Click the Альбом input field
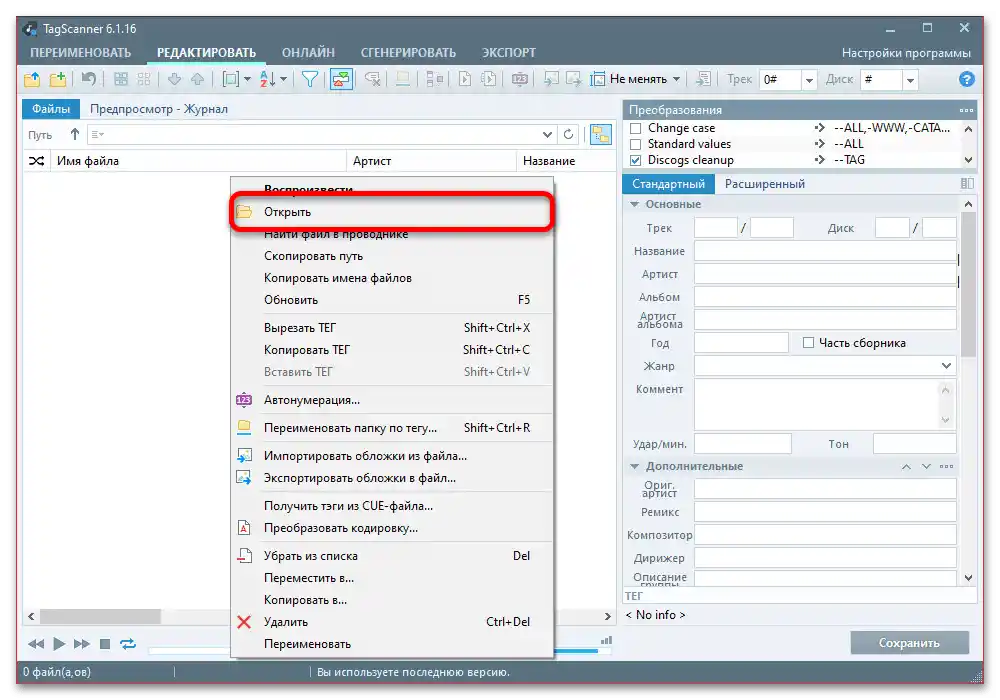 tap(825, 297)
